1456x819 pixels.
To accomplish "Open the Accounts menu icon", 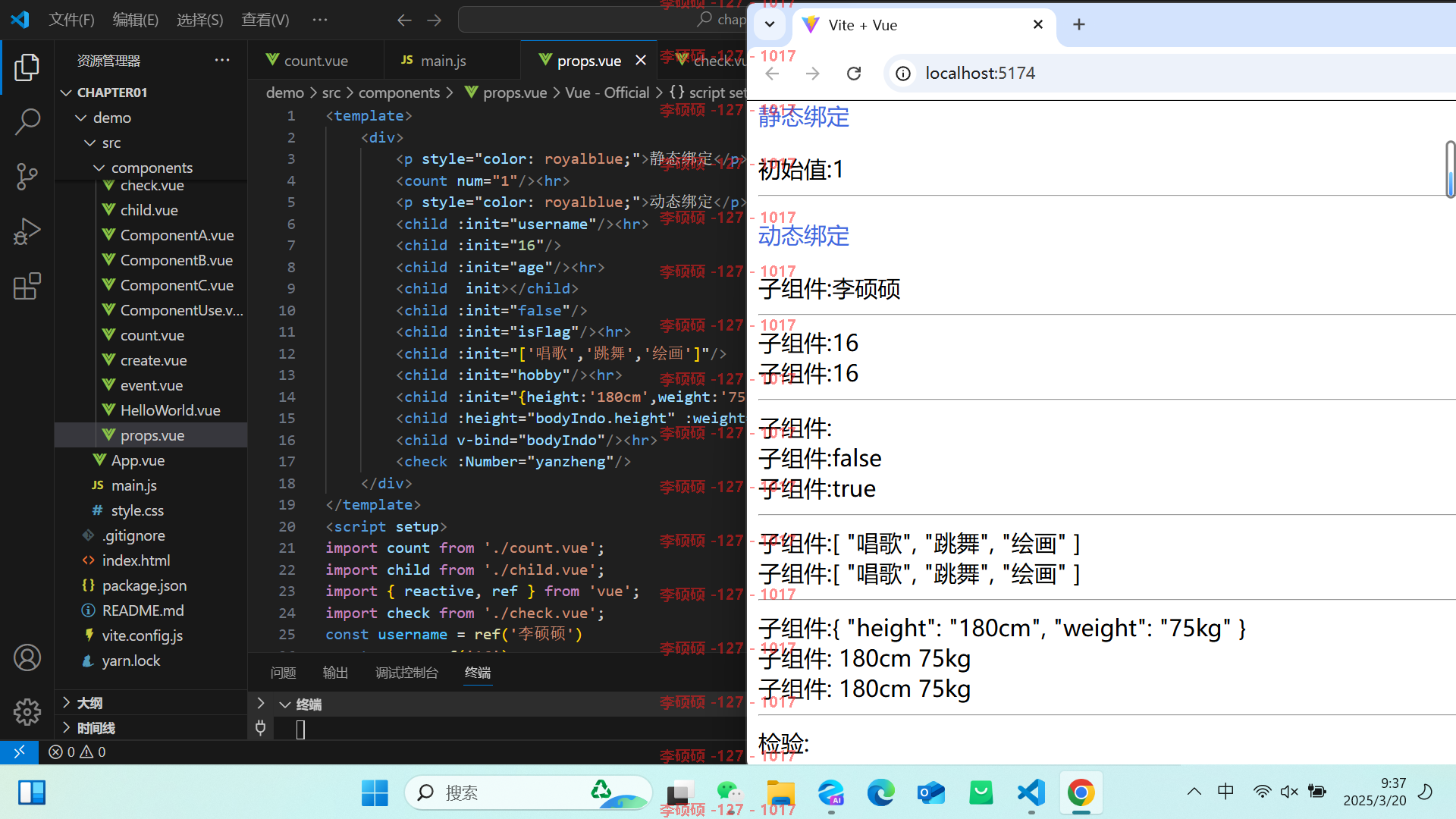I will (x=27, y=657).
